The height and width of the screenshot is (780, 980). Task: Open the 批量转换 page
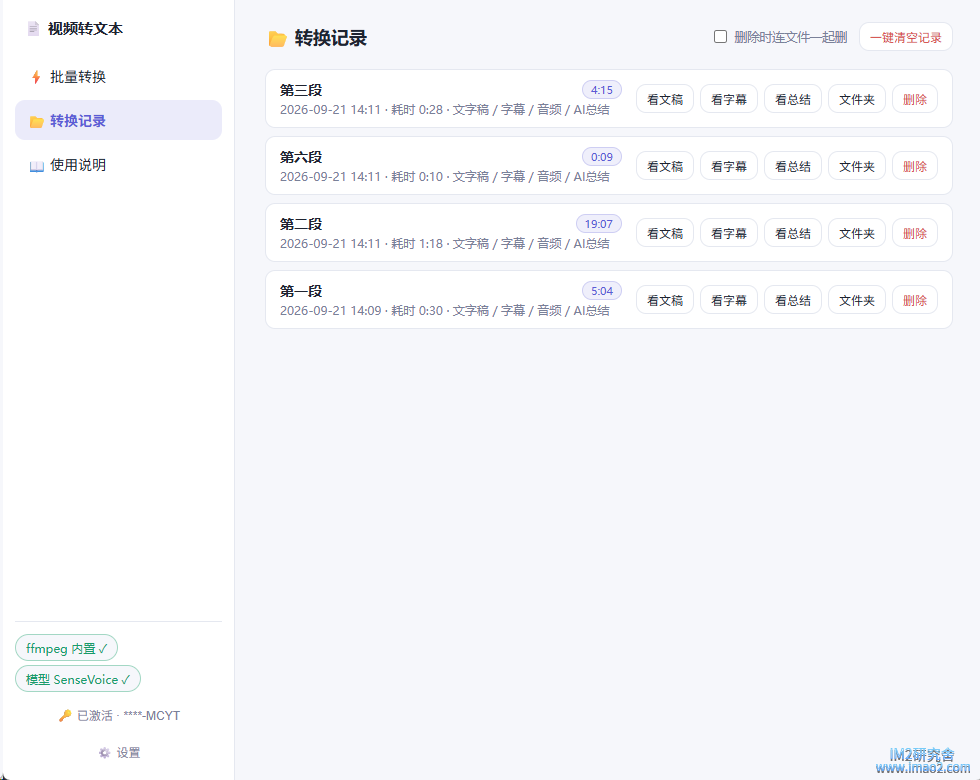pyautogui.click(x=118, y=77)
